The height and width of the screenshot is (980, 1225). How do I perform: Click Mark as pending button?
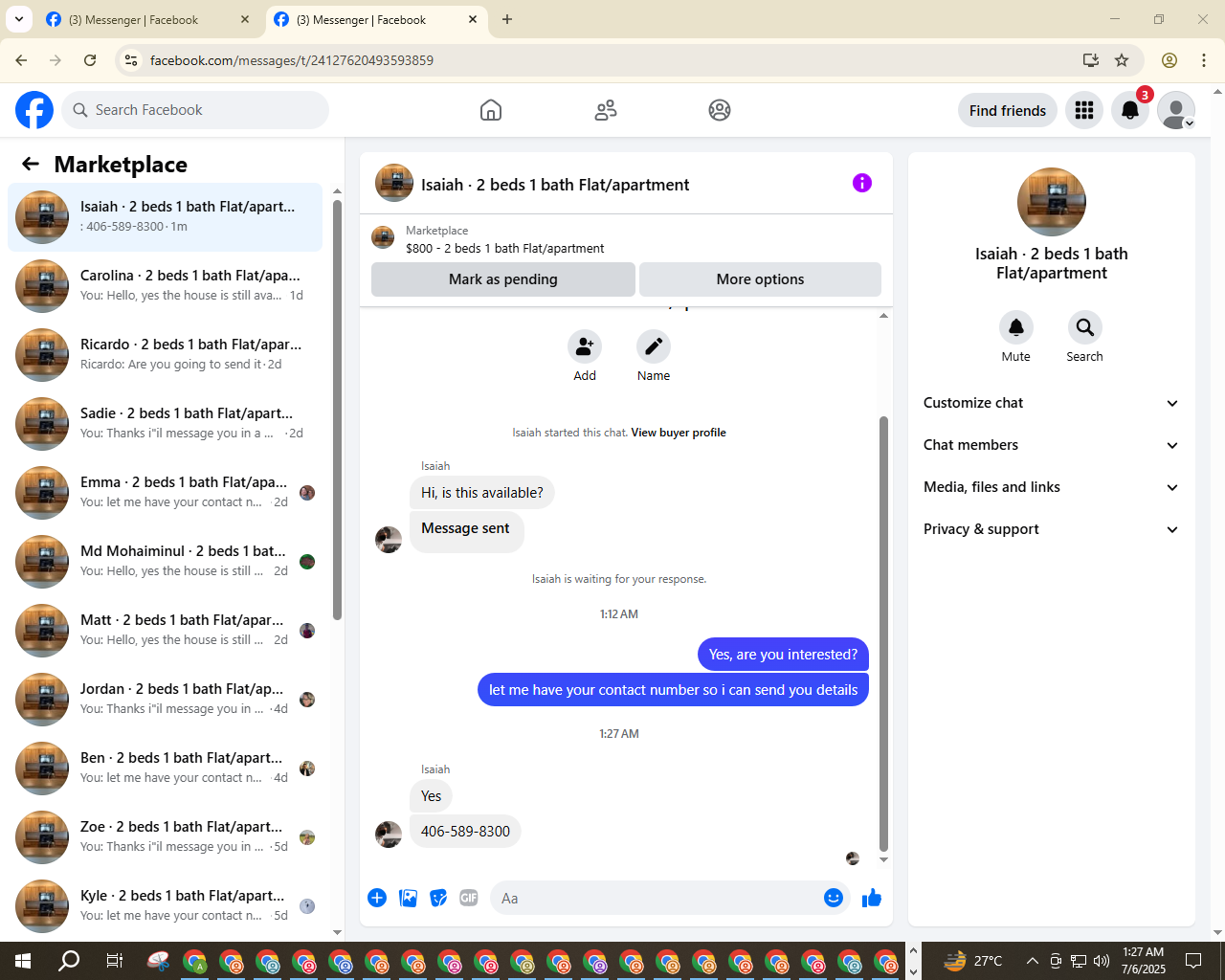click(x=503, y=279)
